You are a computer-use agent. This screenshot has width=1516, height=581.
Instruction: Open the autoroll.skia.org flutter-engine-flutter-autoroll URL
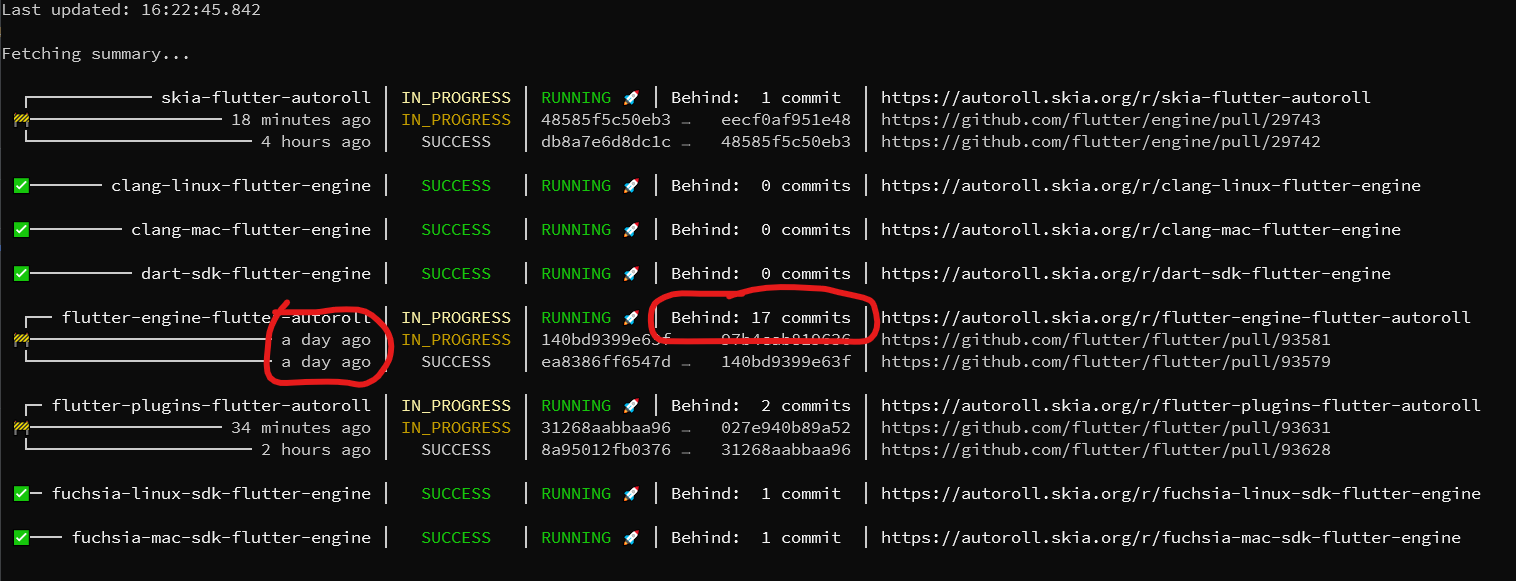tap(1176, 318)
